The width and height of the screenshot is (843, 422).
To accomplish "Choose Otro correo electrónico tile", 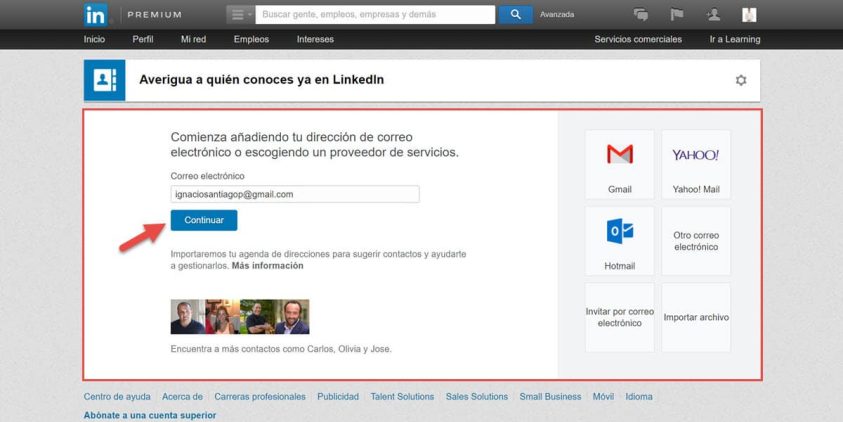I will pyautogui.click(x=696, y=241).
